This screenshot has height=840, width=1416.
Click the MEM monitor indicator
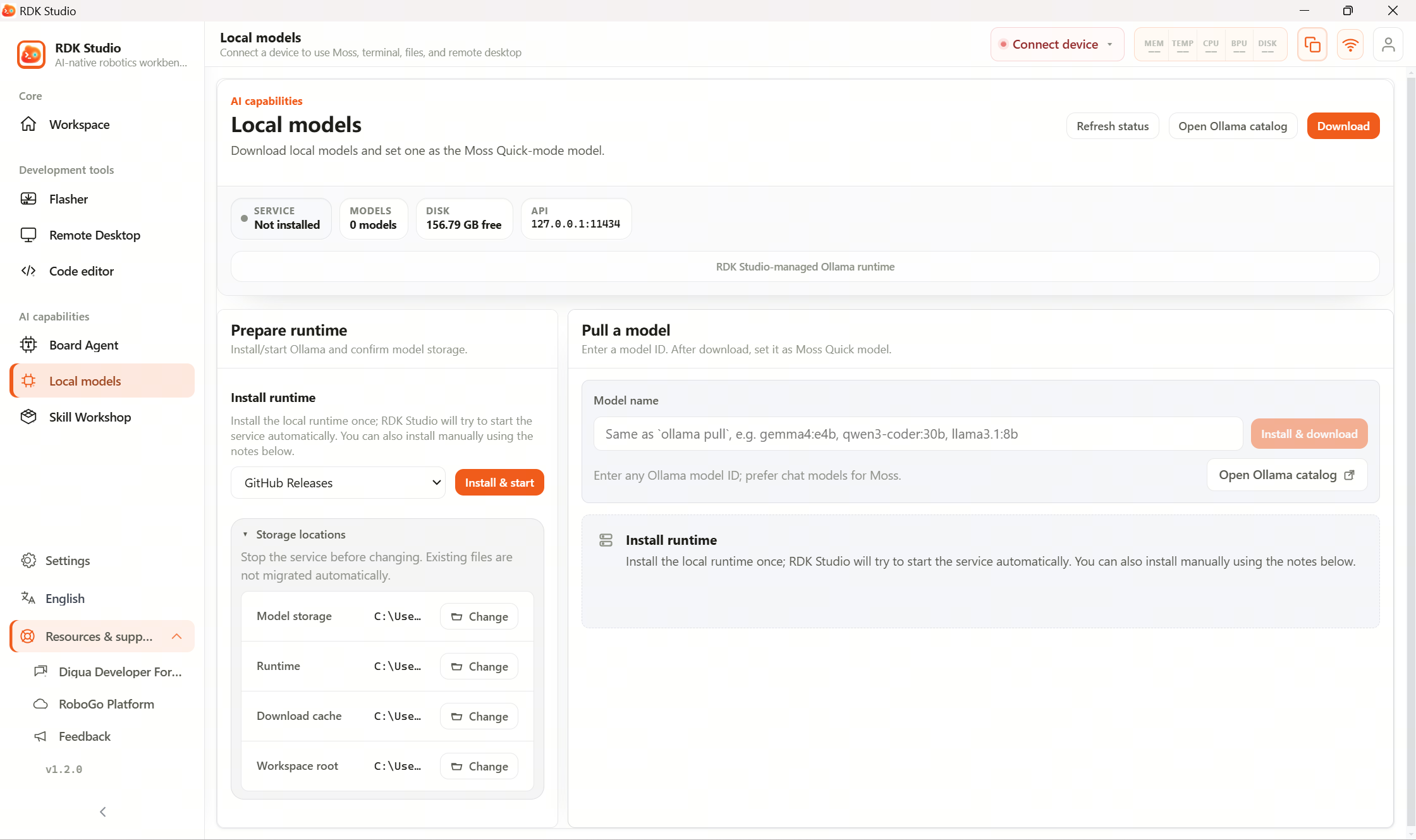[x=1154, y=44]
